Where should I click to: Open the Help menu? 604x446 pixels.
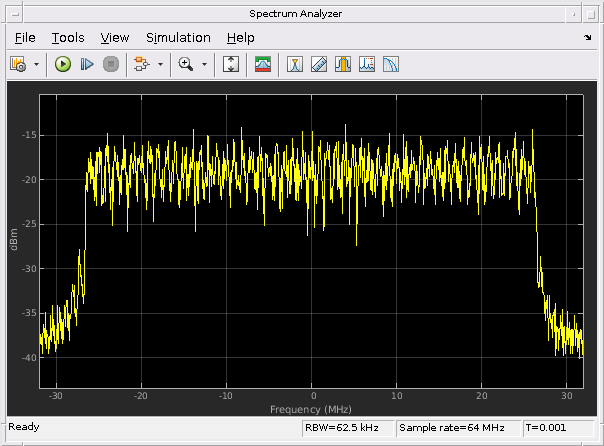point(240,38)
